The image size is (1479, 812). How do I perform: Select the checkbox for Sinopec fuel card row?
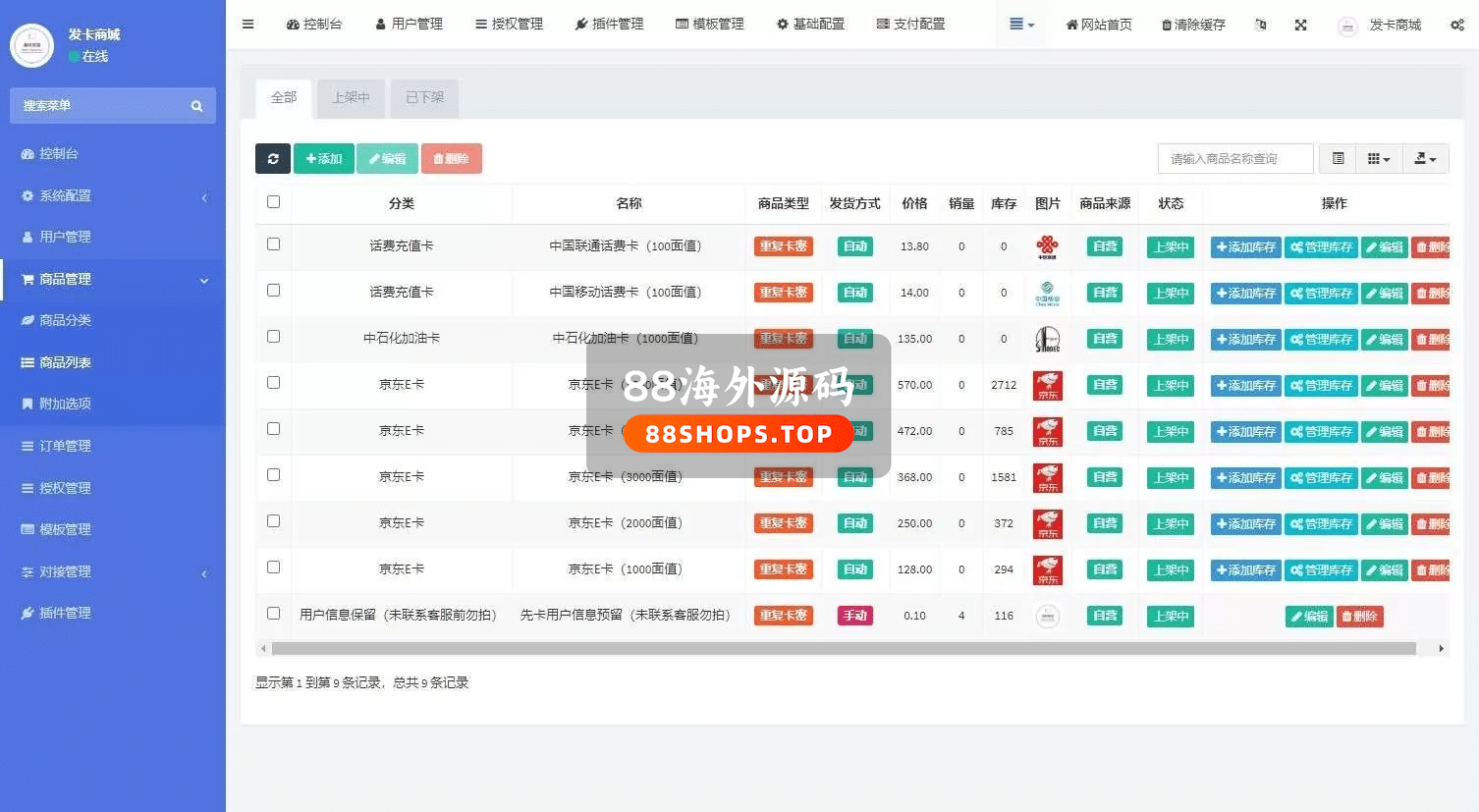point(273,337)
